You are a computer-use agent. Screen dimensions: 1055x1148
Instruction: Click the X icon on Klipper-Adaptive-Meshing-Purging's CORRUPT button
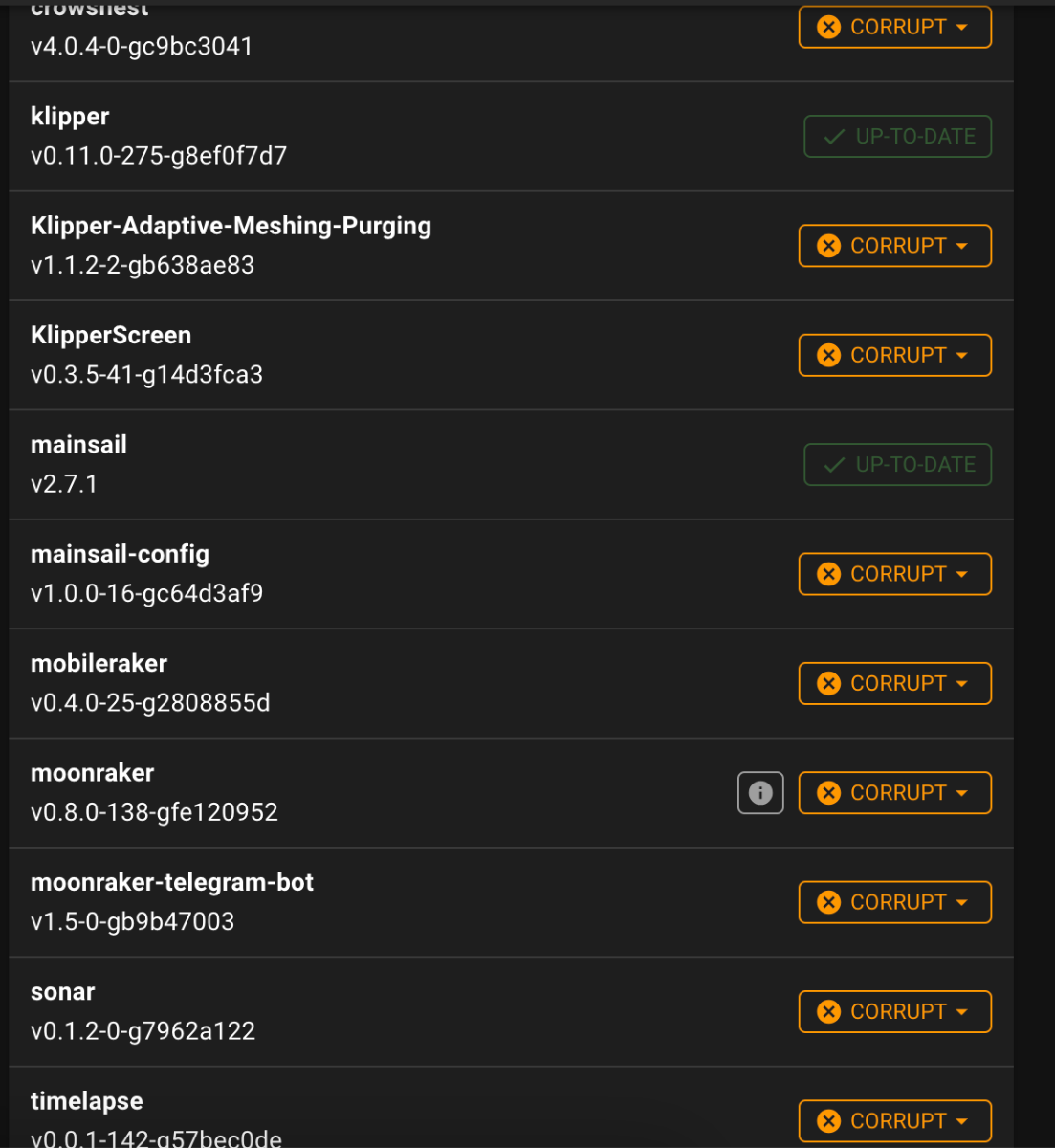[x=829, y=246]
